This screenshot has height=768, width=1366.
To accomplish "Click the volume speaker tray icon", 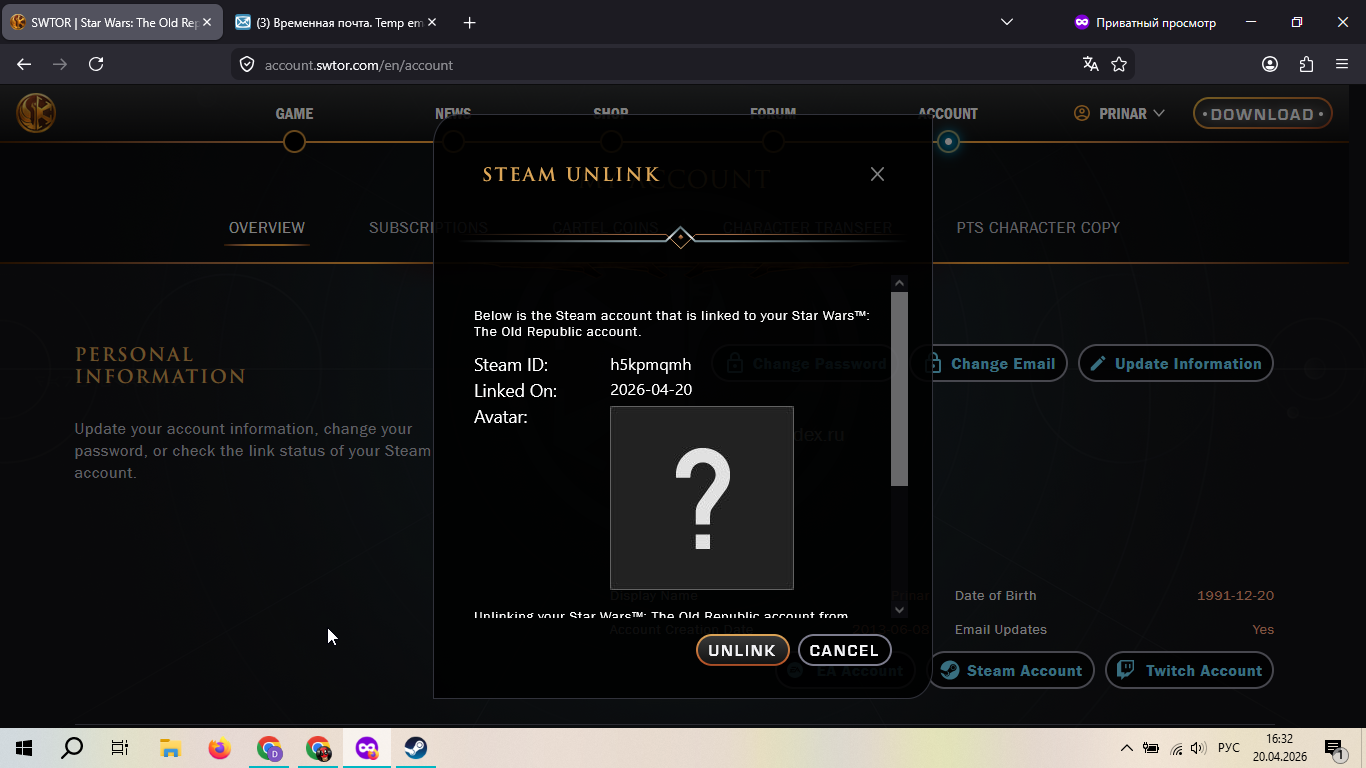I will [1198, 748].
